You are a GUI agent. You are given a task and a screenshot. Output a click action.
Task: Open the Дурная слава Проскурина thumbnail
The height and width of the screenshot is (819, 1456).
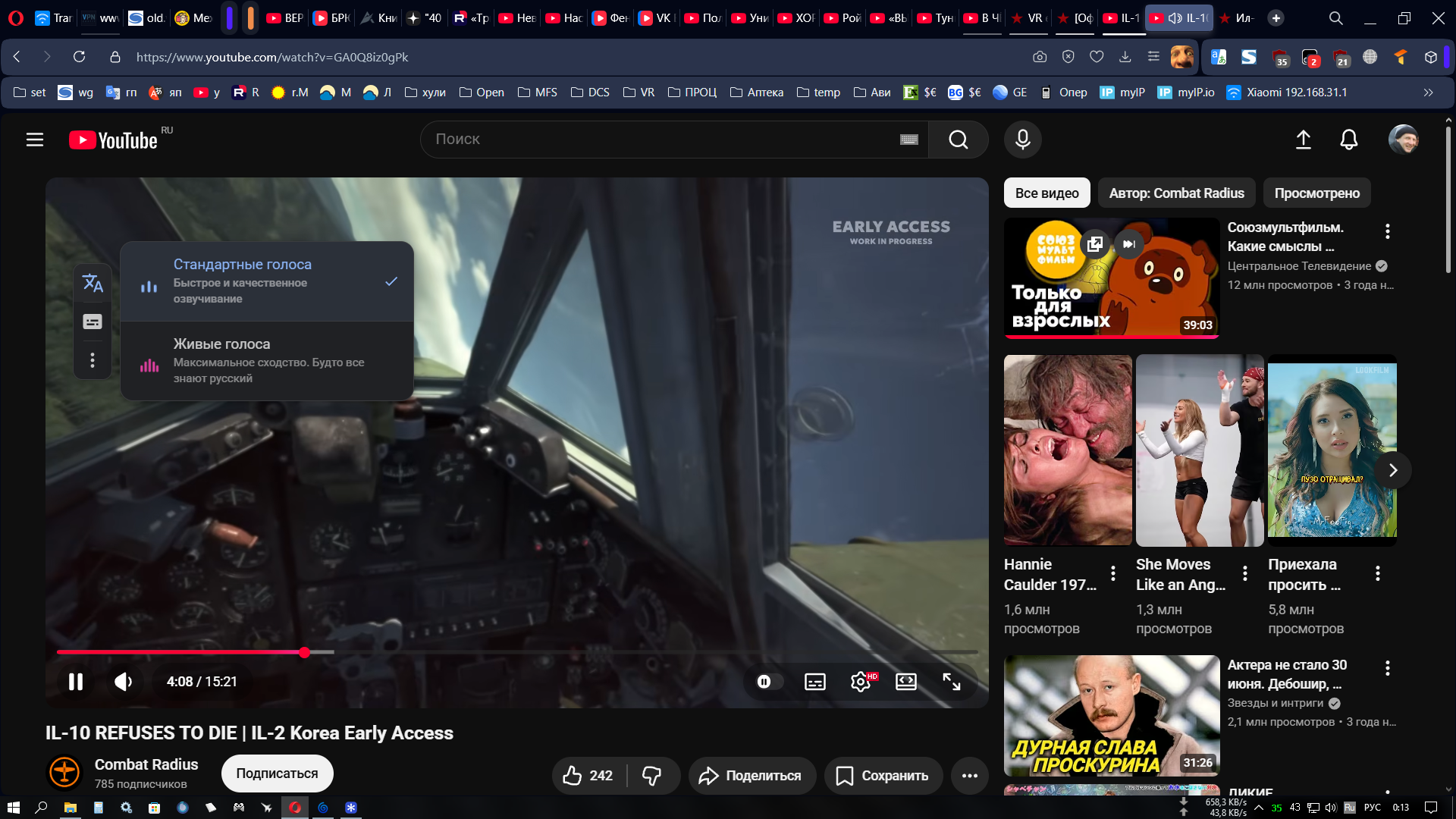point(1112,715)
